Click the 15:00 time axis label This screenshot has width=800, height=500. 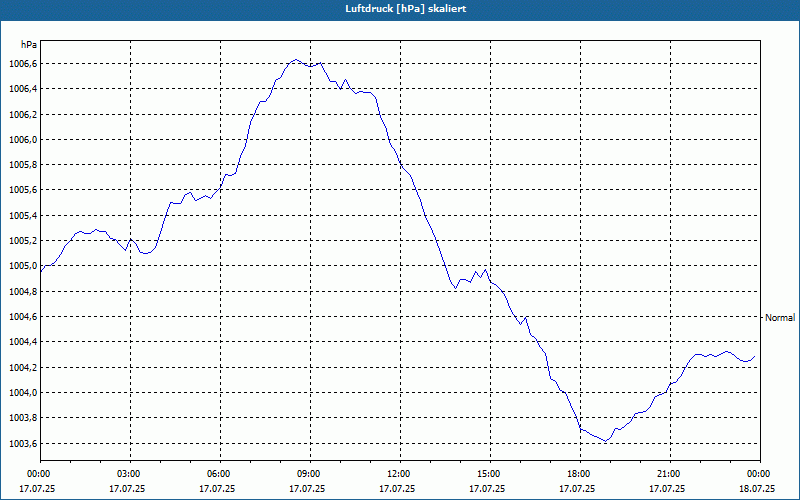click(490, 474)
